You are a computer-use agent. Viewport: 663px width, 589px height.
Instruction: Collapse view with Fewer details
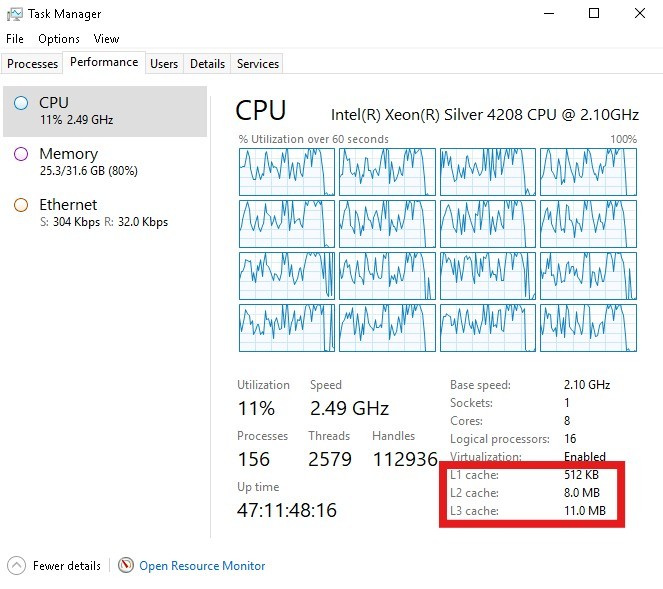coord(66,566)
